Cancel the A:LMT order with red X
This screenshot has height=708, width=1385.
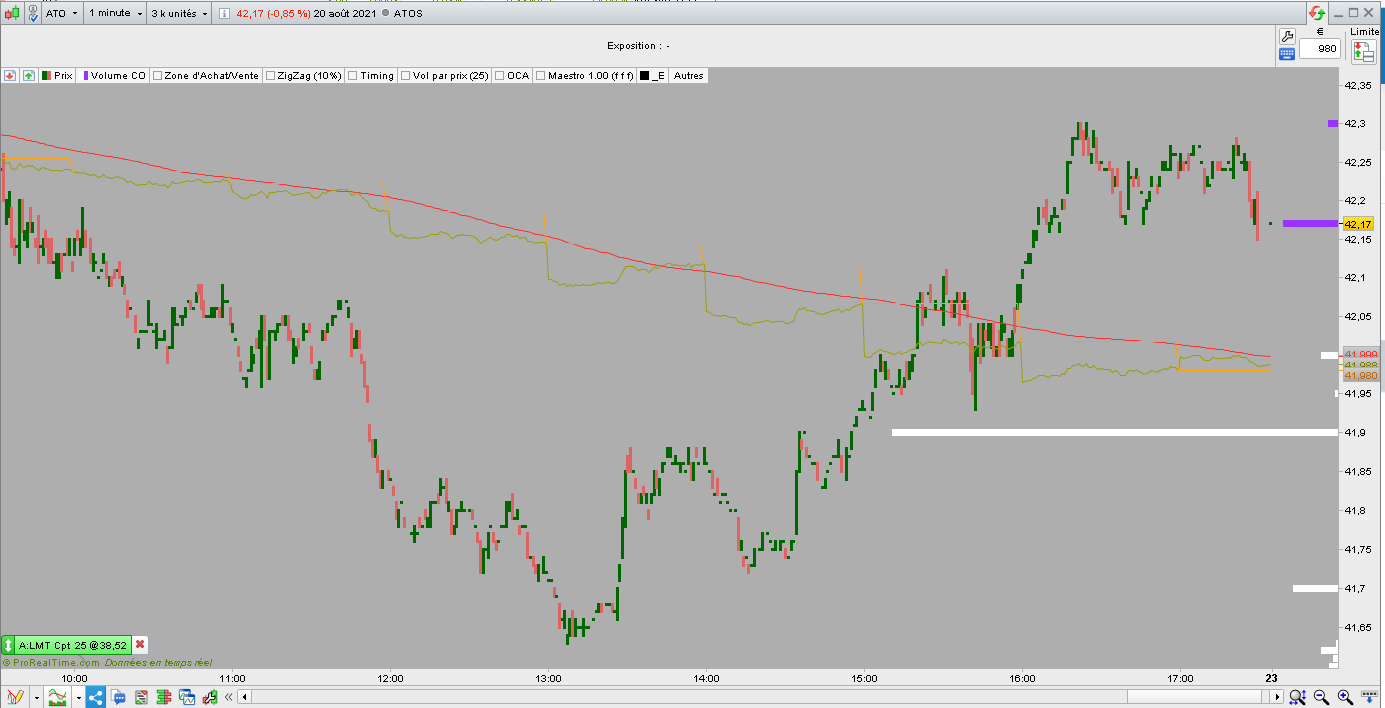[140, 645]
